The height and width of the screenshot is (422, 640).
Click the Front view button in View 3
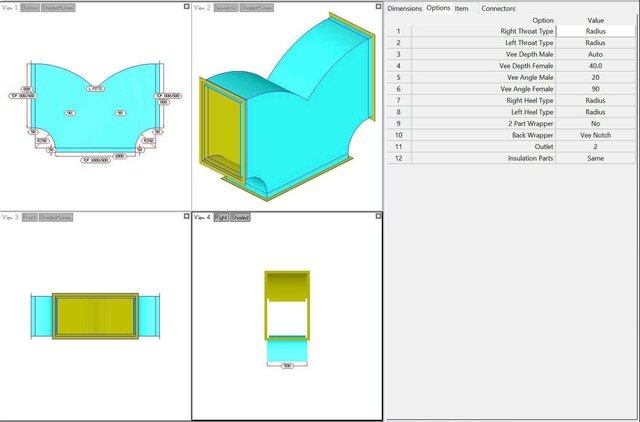(x=29, y=217)
